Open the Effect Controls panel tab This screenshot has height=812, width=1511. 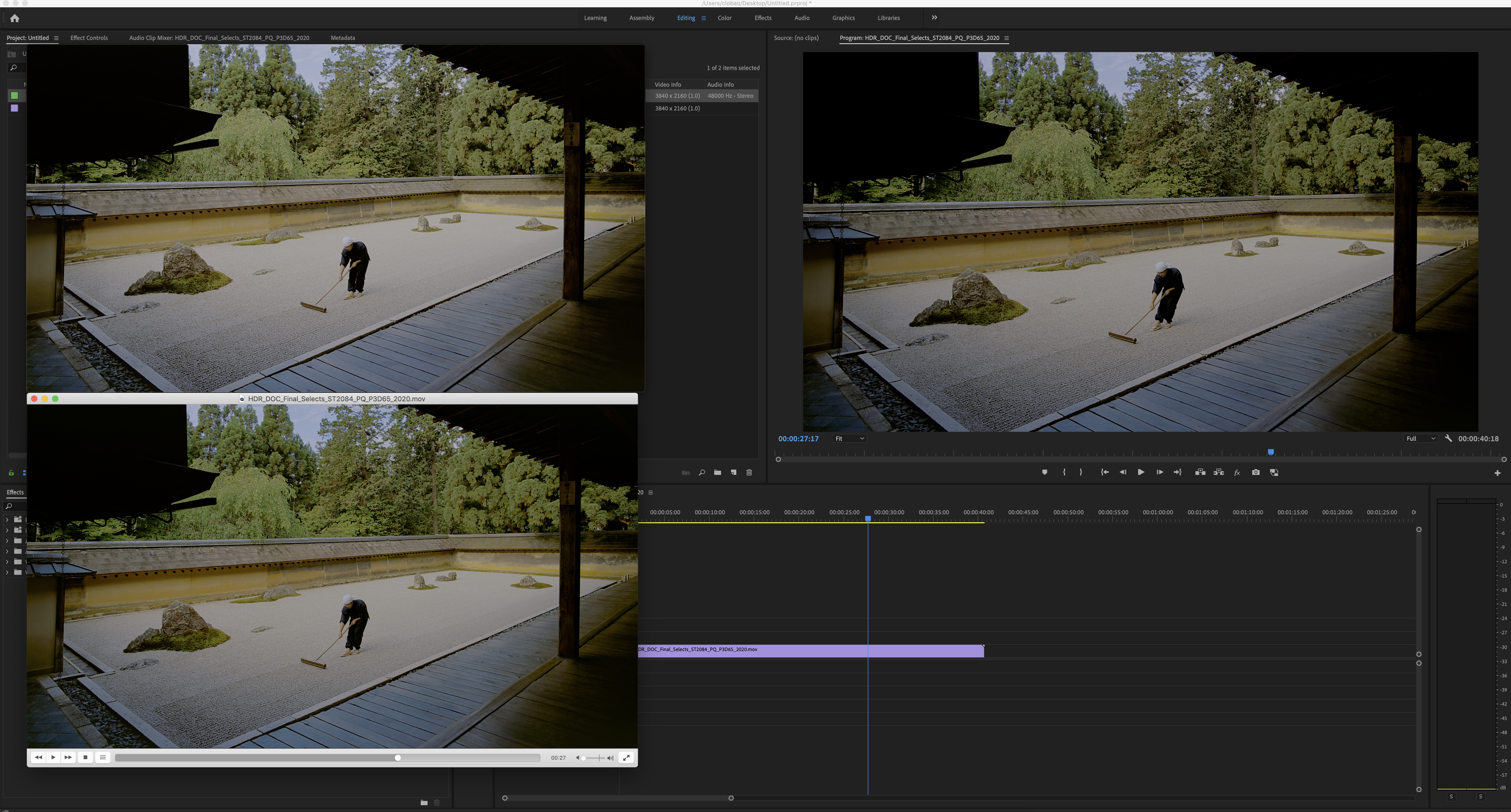pyautogui.click(x=89, y=38)
